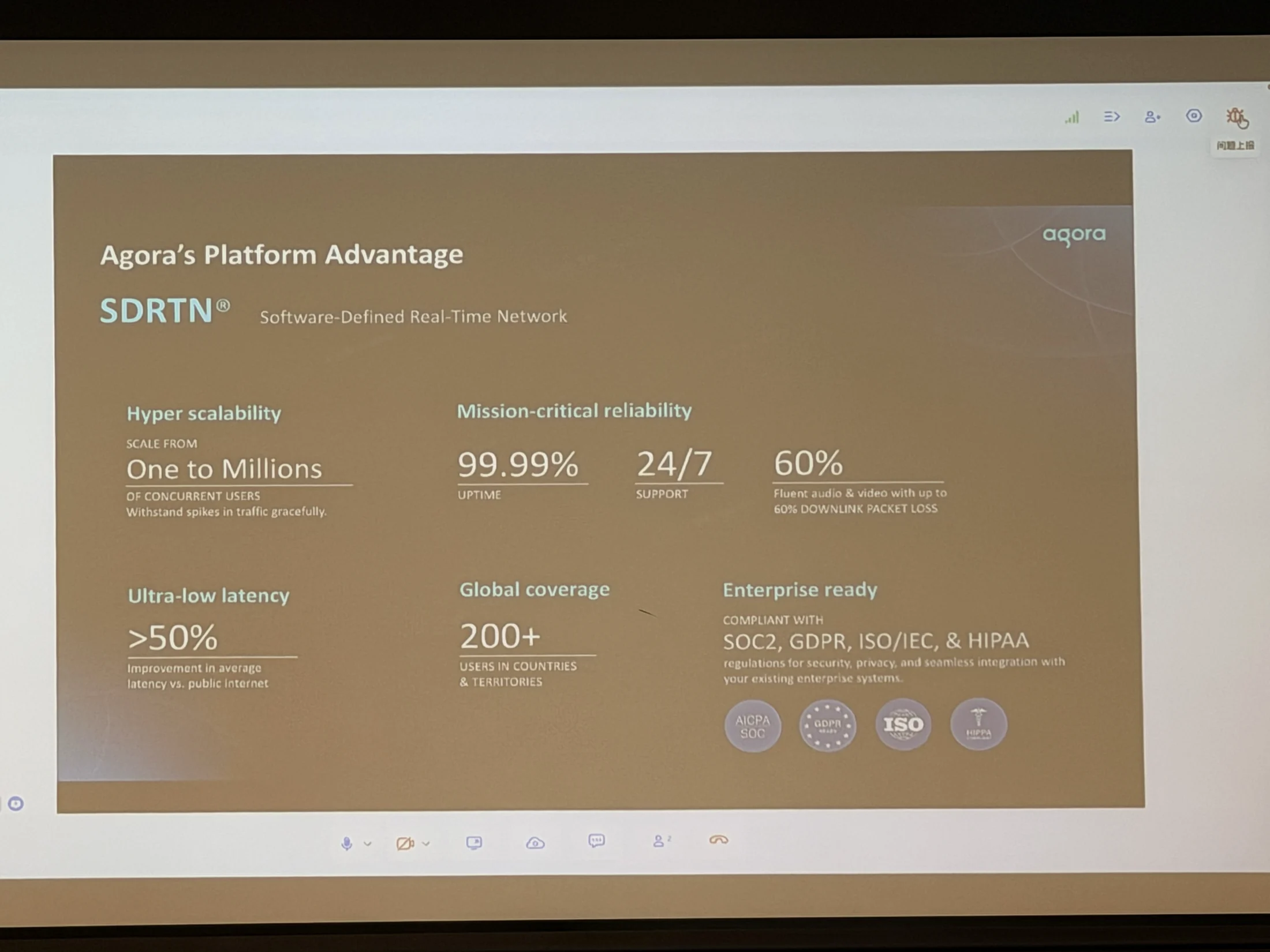Click the agora logo on the slide

1074,235
